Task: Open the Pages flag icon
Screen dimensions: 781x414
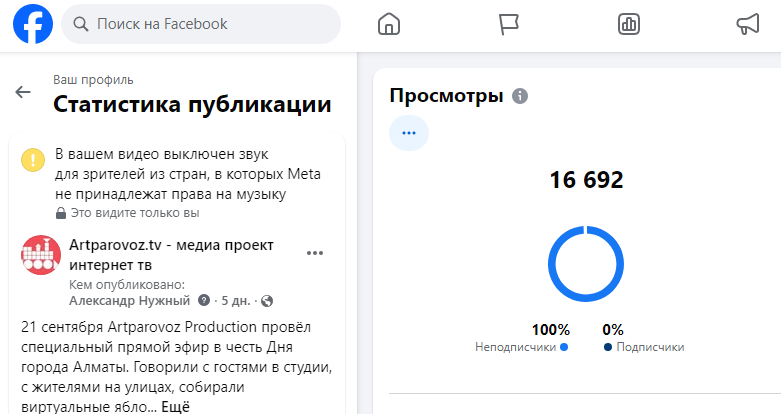Action: 509,24
